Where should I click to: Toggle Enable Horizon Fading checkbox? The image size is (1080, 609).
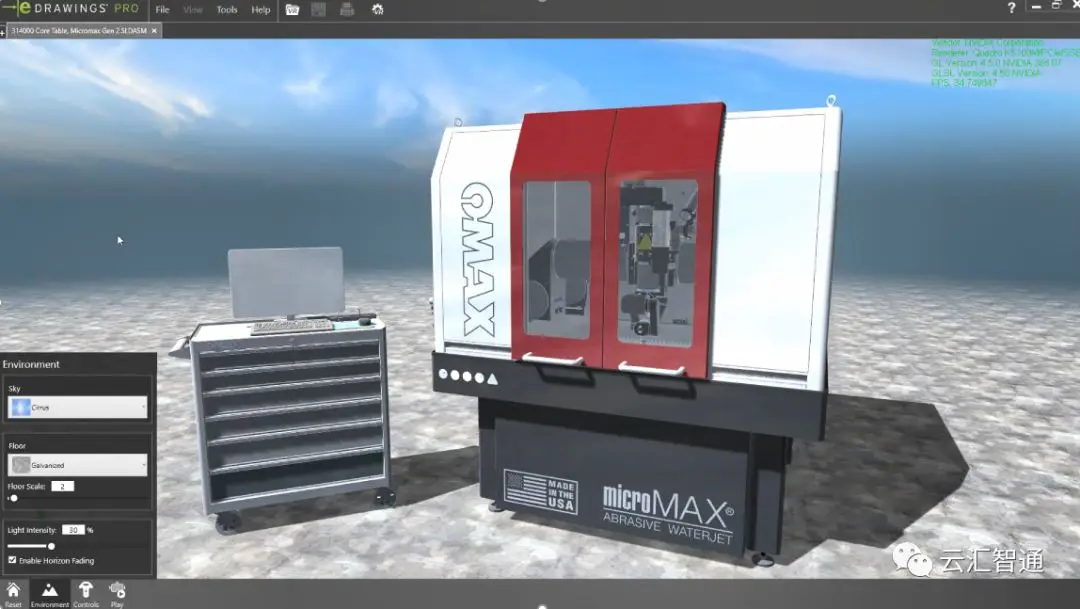tap(12, 560)
